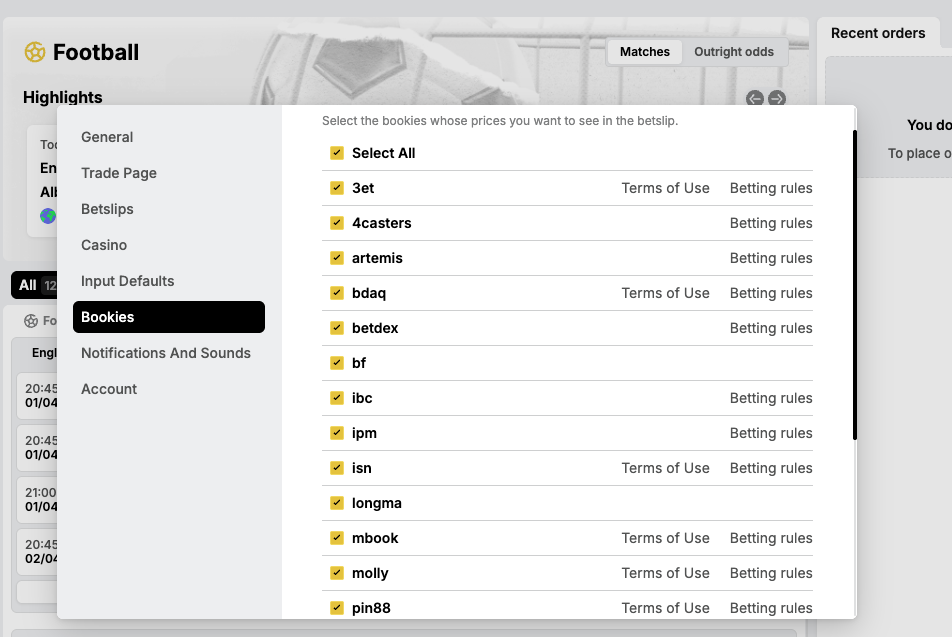Viewport: 952px width, 637px height.
Task: Open the General settings section
Action: (108, 137)
